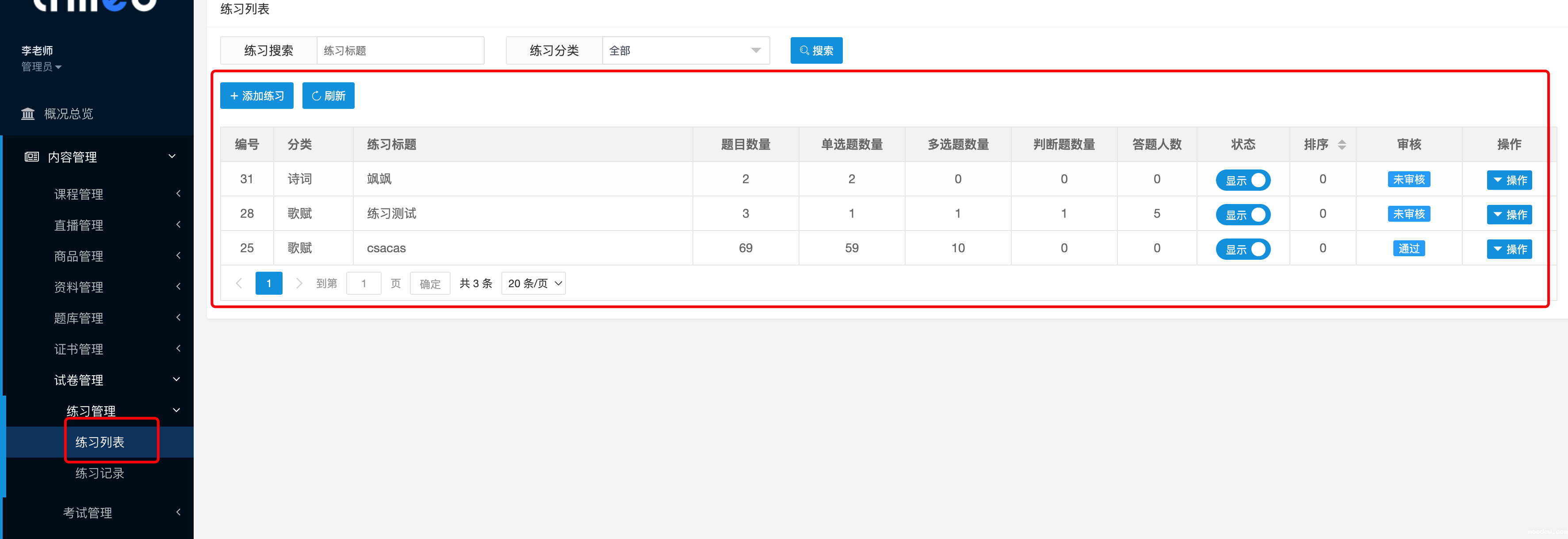Go to next page with right arrow
Screen dimensions: 1568x539
[x=298, y=283]
